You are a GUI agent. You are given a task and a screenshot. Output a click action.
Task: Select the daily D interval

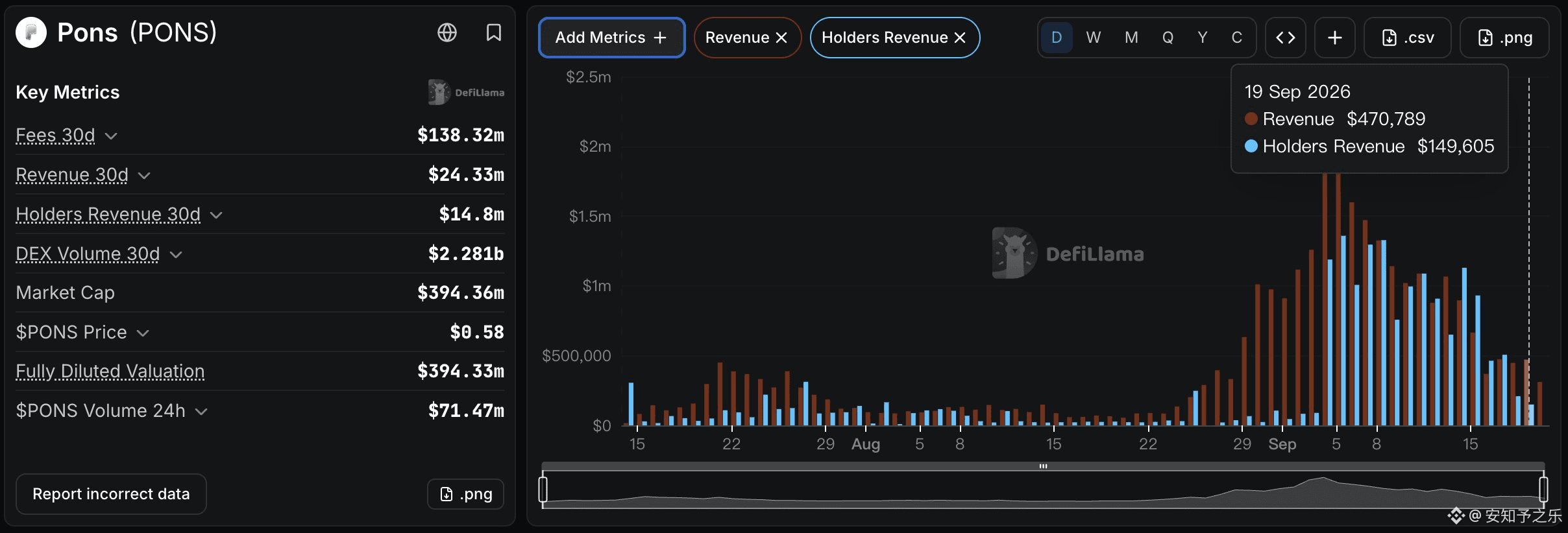pyautogui.click(x=1057, y=38)
